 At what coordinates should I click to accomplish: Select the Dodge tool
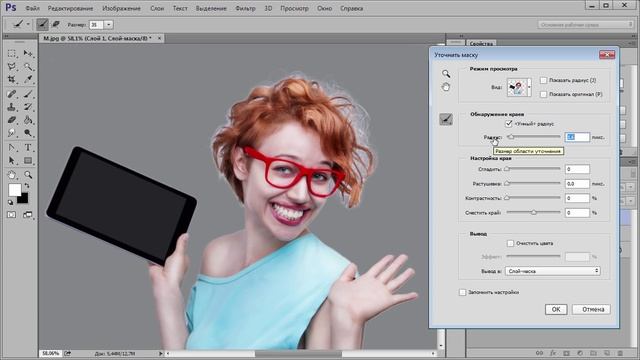pyautogui.click(x=28, y=133)
